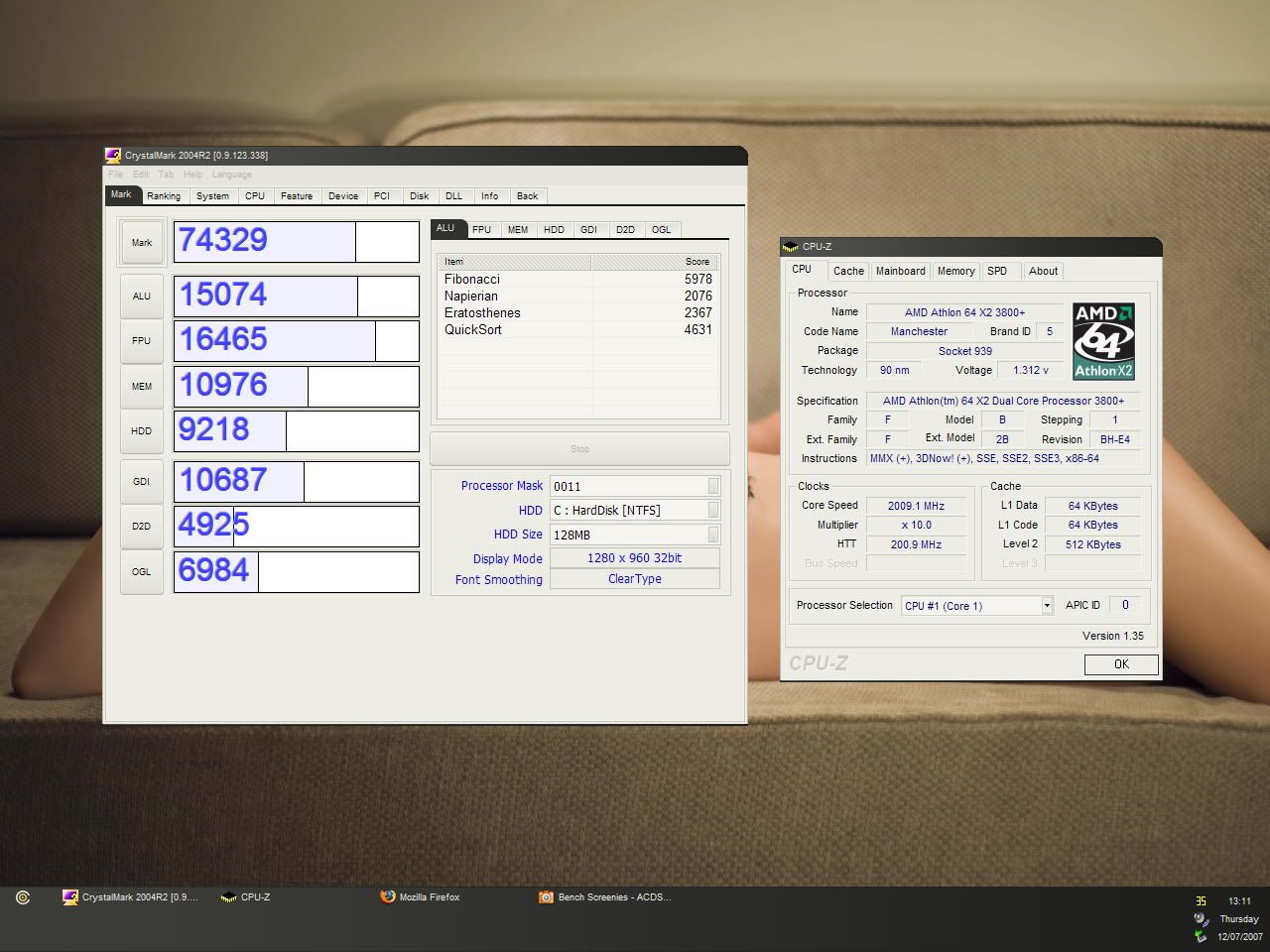1270x952 pixels.
Task: Switch to the Device tab
Action: (343, 196)
